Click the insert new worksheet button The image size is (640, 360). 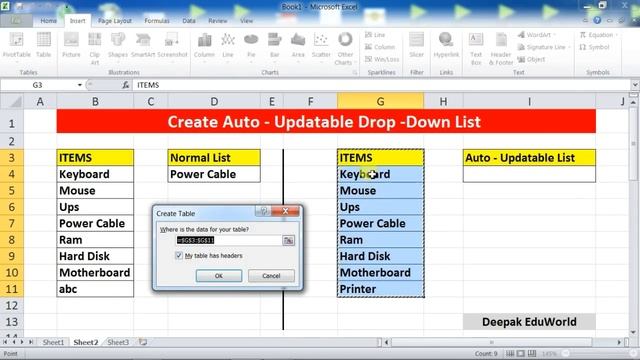point(142,342)
